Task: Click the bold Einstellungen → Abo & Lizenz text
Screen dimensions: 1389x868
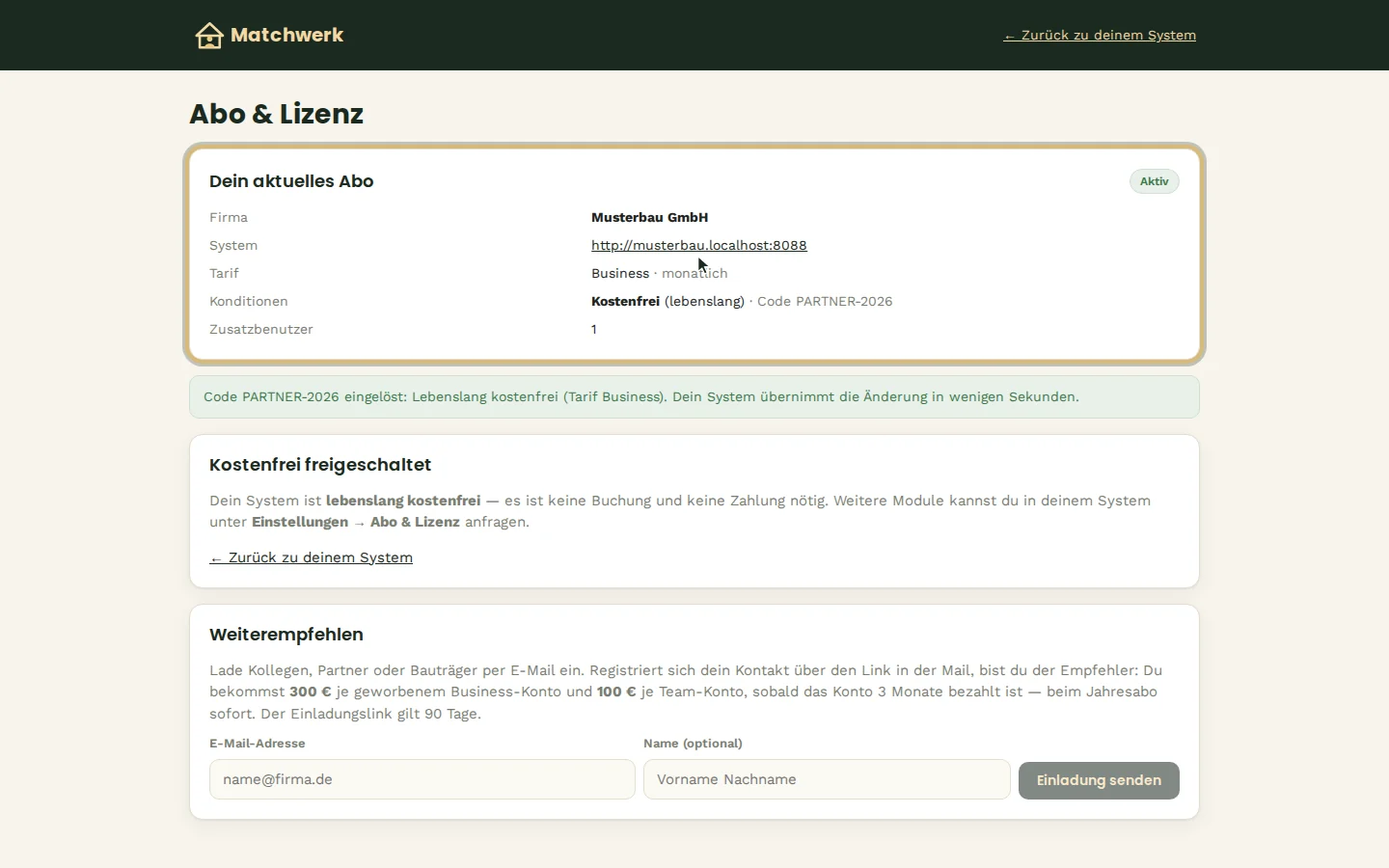Action: pos(356,522)
